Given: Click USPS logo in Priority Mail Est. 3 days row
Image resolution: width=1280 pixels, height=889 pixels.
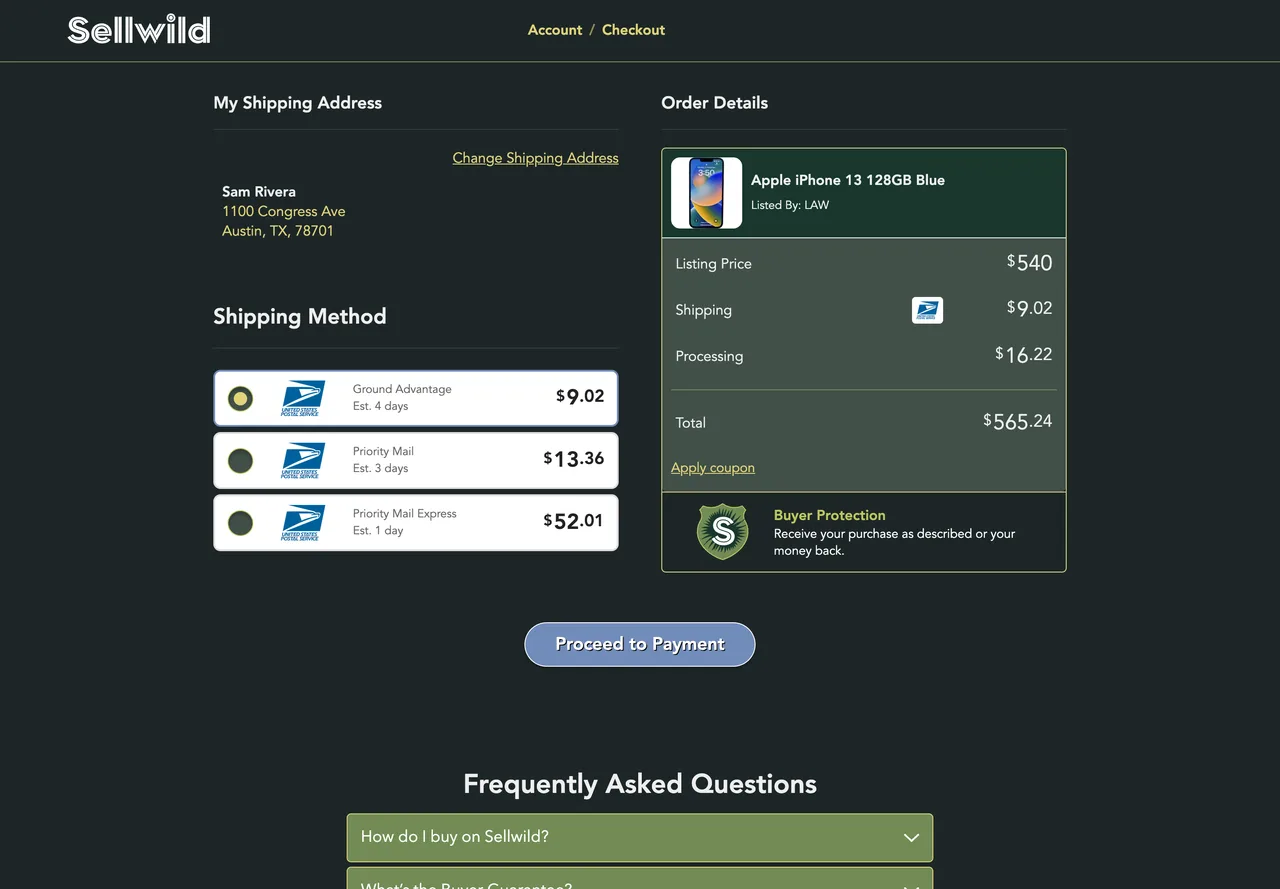Looking at the screenshot, I should [303, 460].
